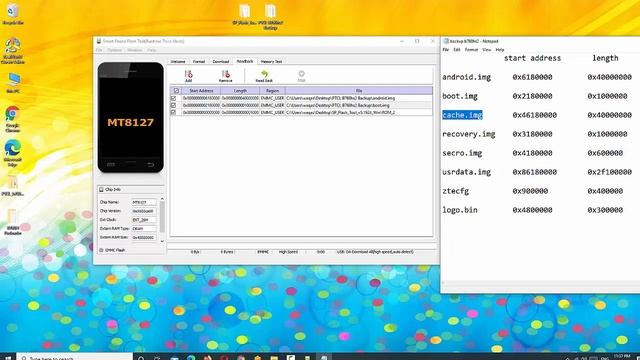Toggle the select-all header checkbox
Screen dimensions: 640x360
(176, 91)
